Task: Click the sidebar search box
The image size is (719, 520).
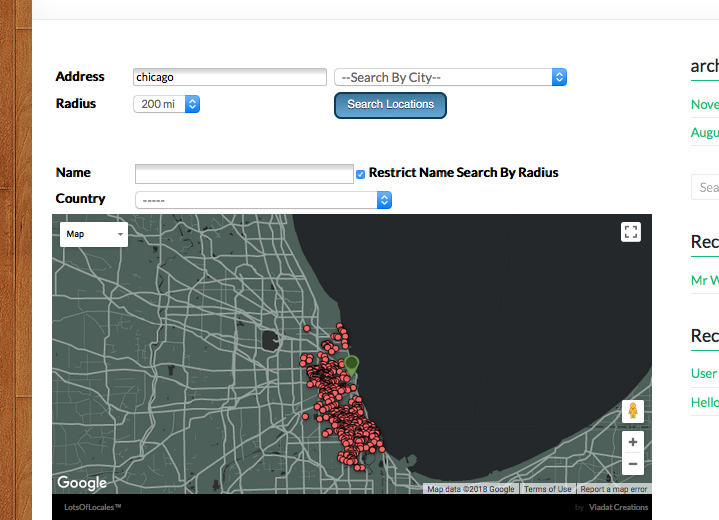Action: [x=705, y=187]
